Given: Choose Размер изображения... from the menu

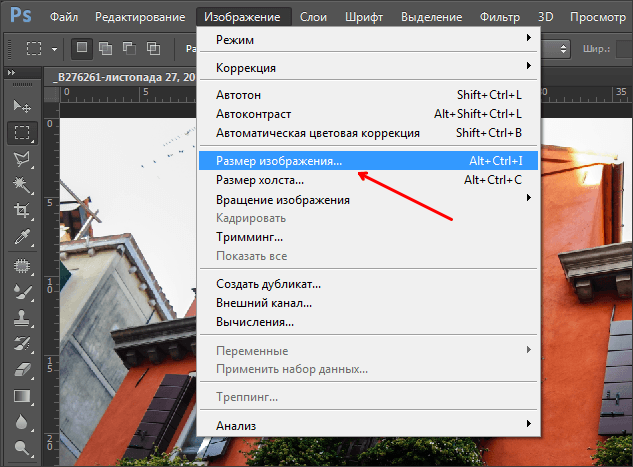Looking at the screenshot, I should click(368, 160).
